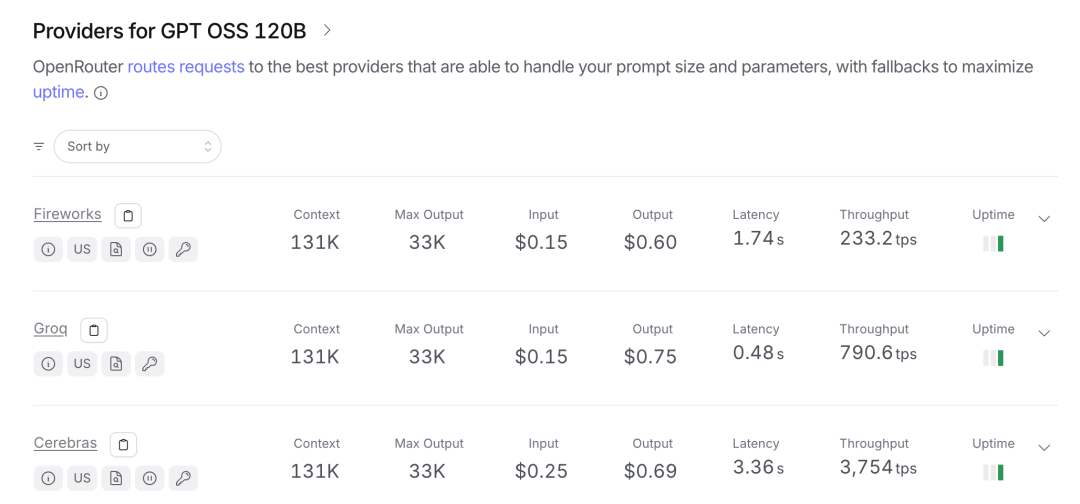Follow the uptime hyperlink in the description
Viewport: 1080px width, 504px height.
(59, 92)
